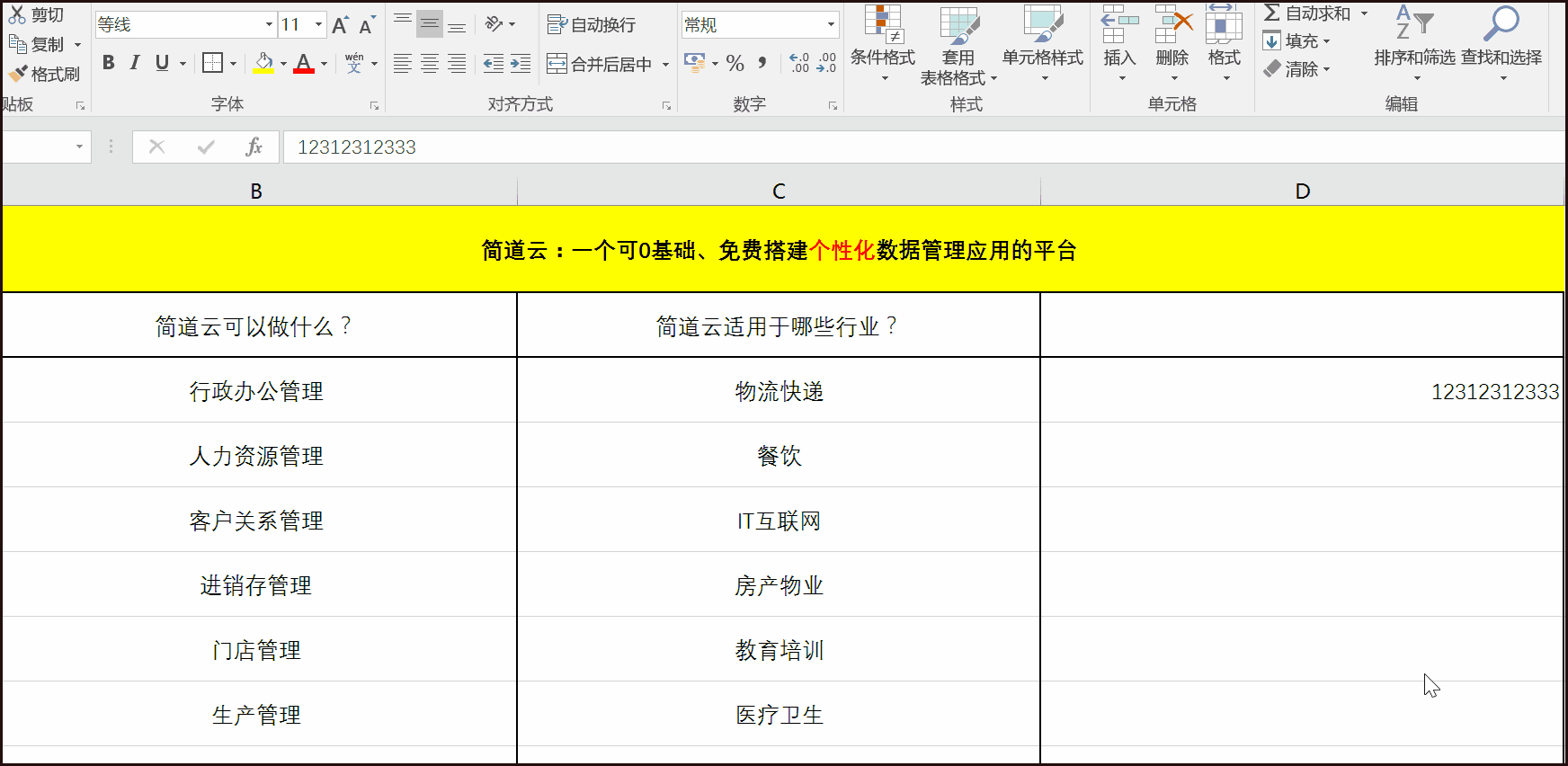This screenshot has width=1568, height=766.
Task: Apply the red font color
Action: click(304, 63)
